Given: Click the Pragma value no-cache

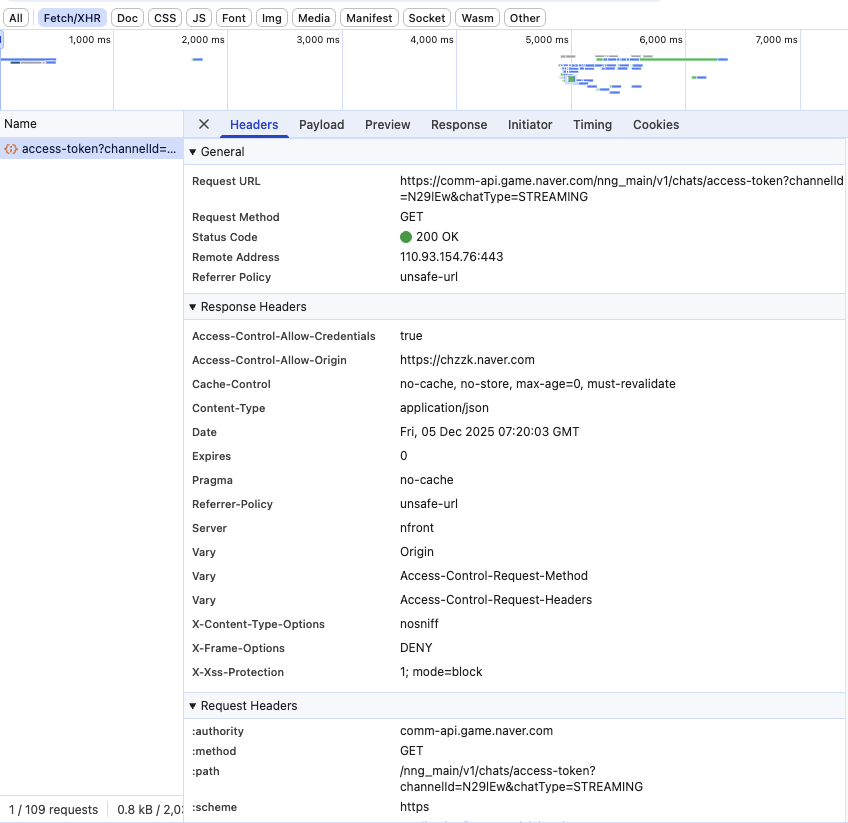Looking at the screenshot, I should [x=427, y=480].
